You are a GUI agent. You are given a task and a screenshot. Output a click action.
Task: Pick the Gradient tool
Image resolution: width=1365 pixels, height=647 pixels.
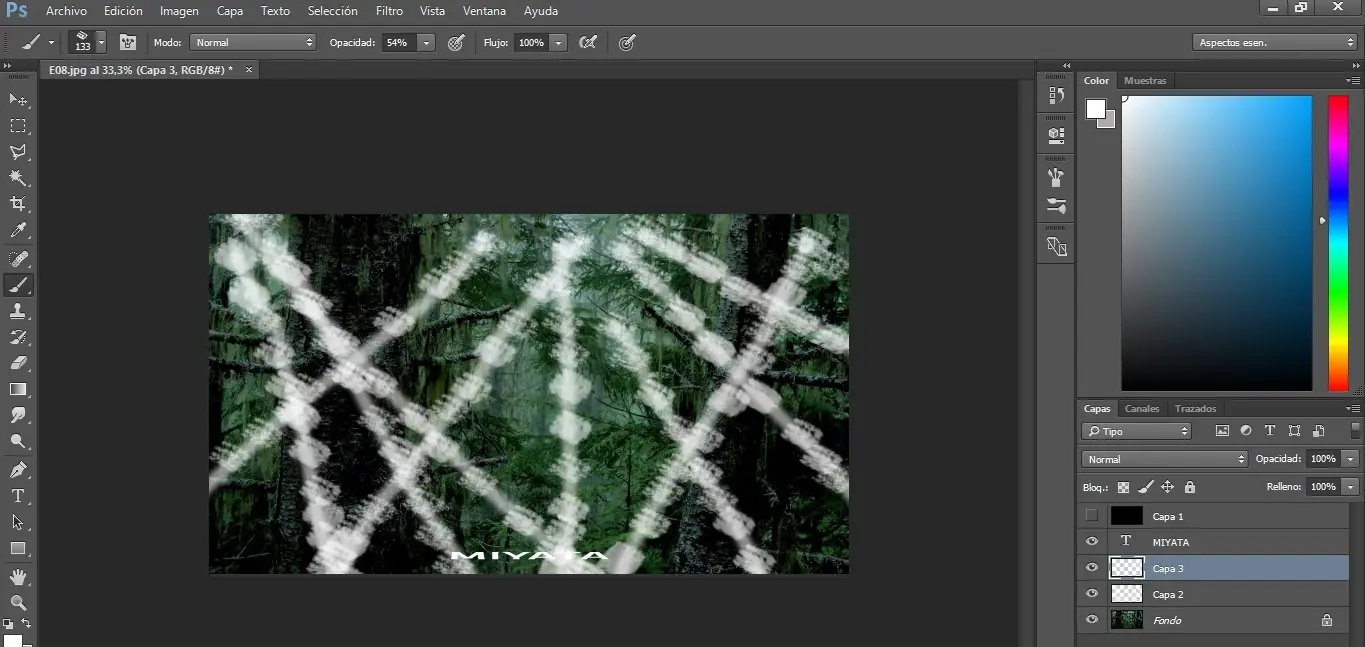[18, 388]
